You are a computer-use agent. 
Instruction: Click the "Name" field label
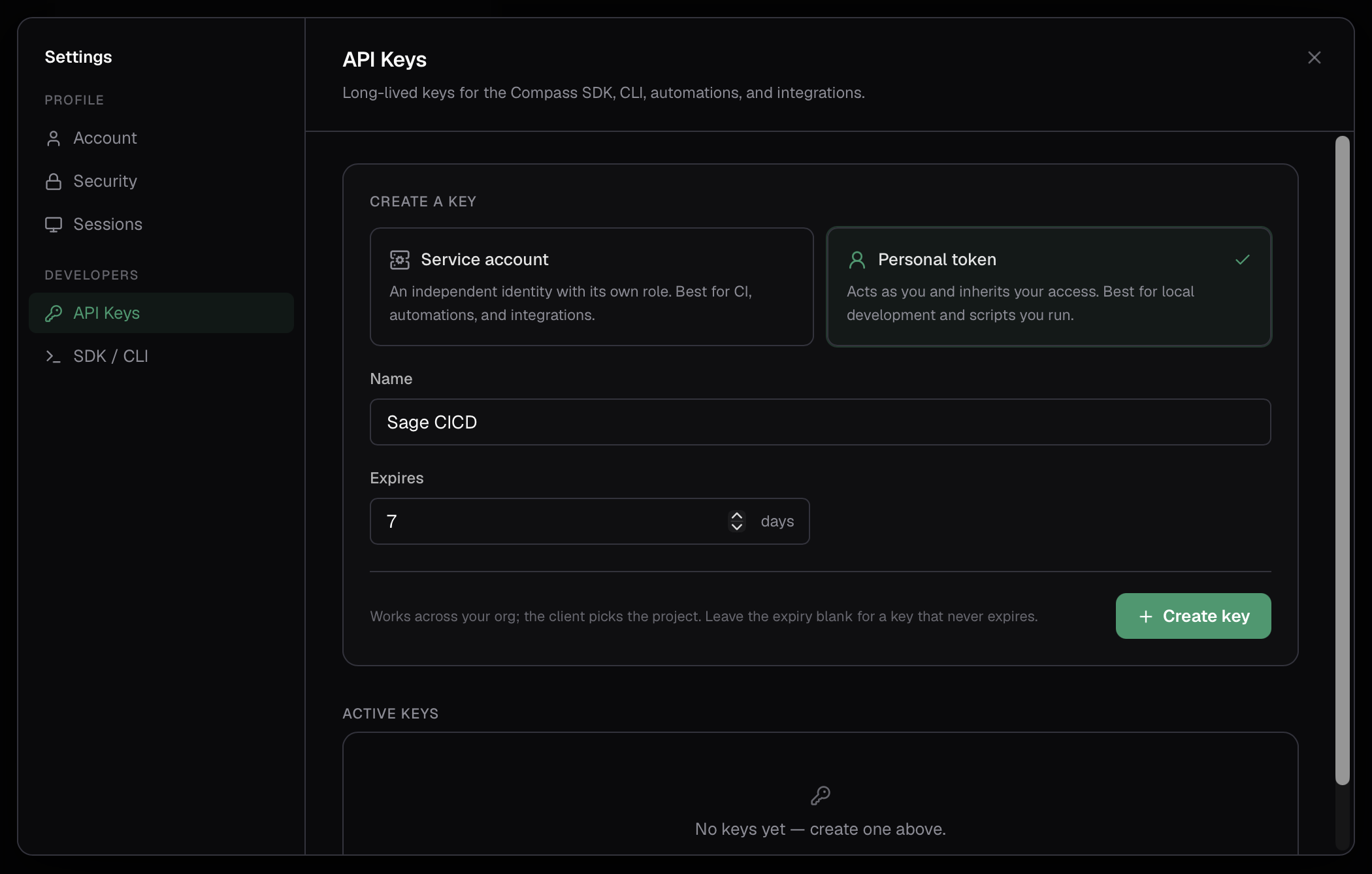pyautogui.click(x=391, y=379)
